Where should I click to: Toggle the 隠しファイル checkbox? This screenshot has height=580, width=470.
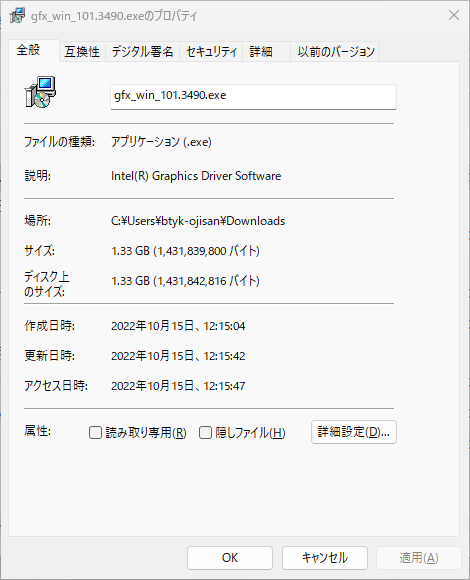pyautogui.click(x=205, y=432)
